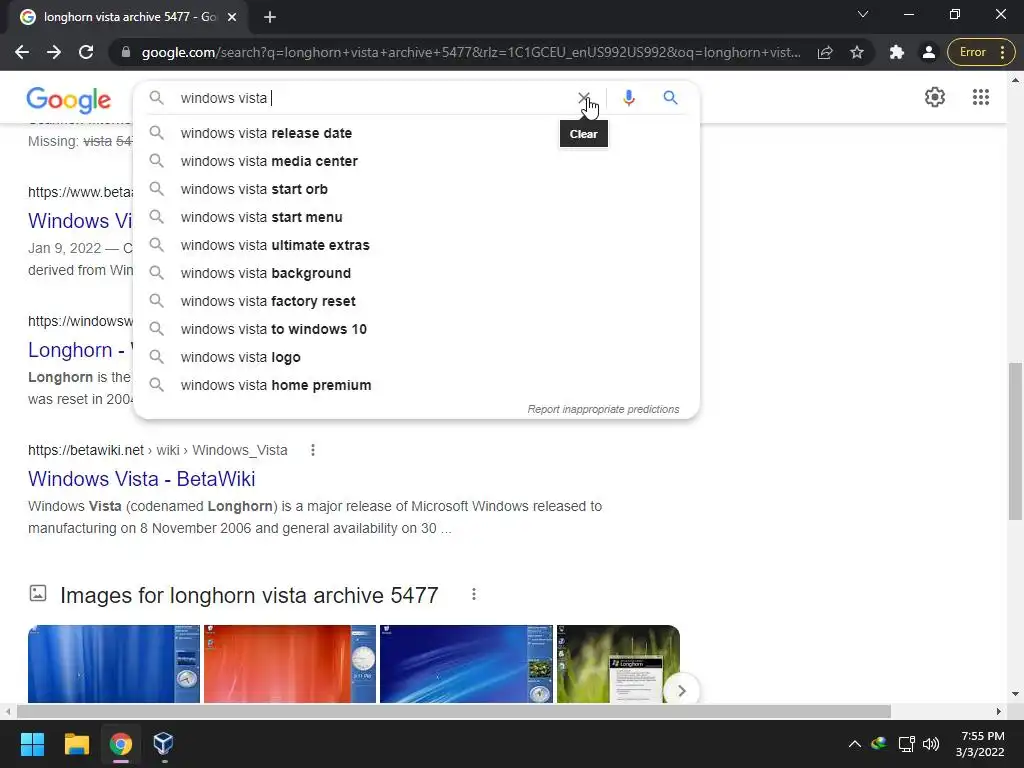Open Images for longhorn vista archive 5477
The image size is (1024, 768).
(x=249, y=596)
